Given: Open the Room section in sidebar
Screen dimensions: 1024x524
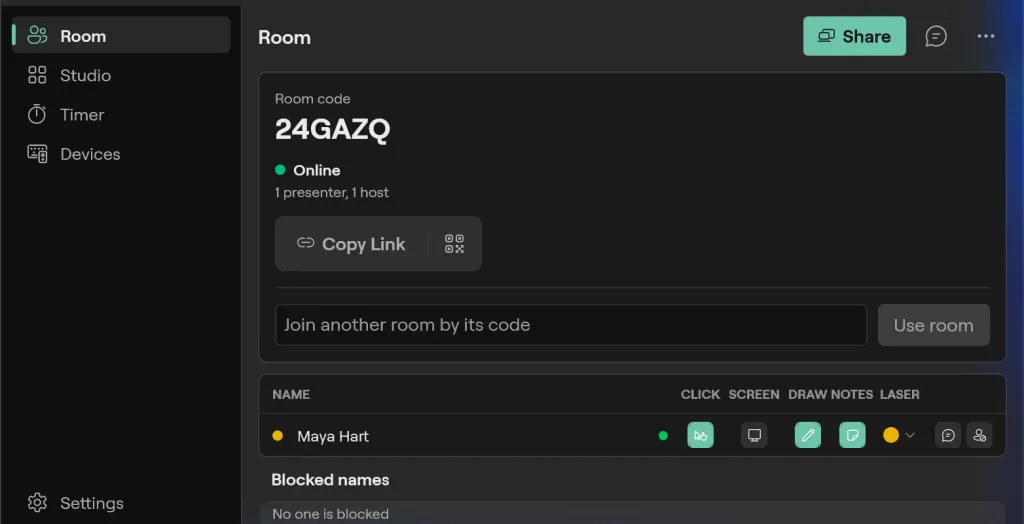Looking at the screenshot, I should click(x=121, y=35).
